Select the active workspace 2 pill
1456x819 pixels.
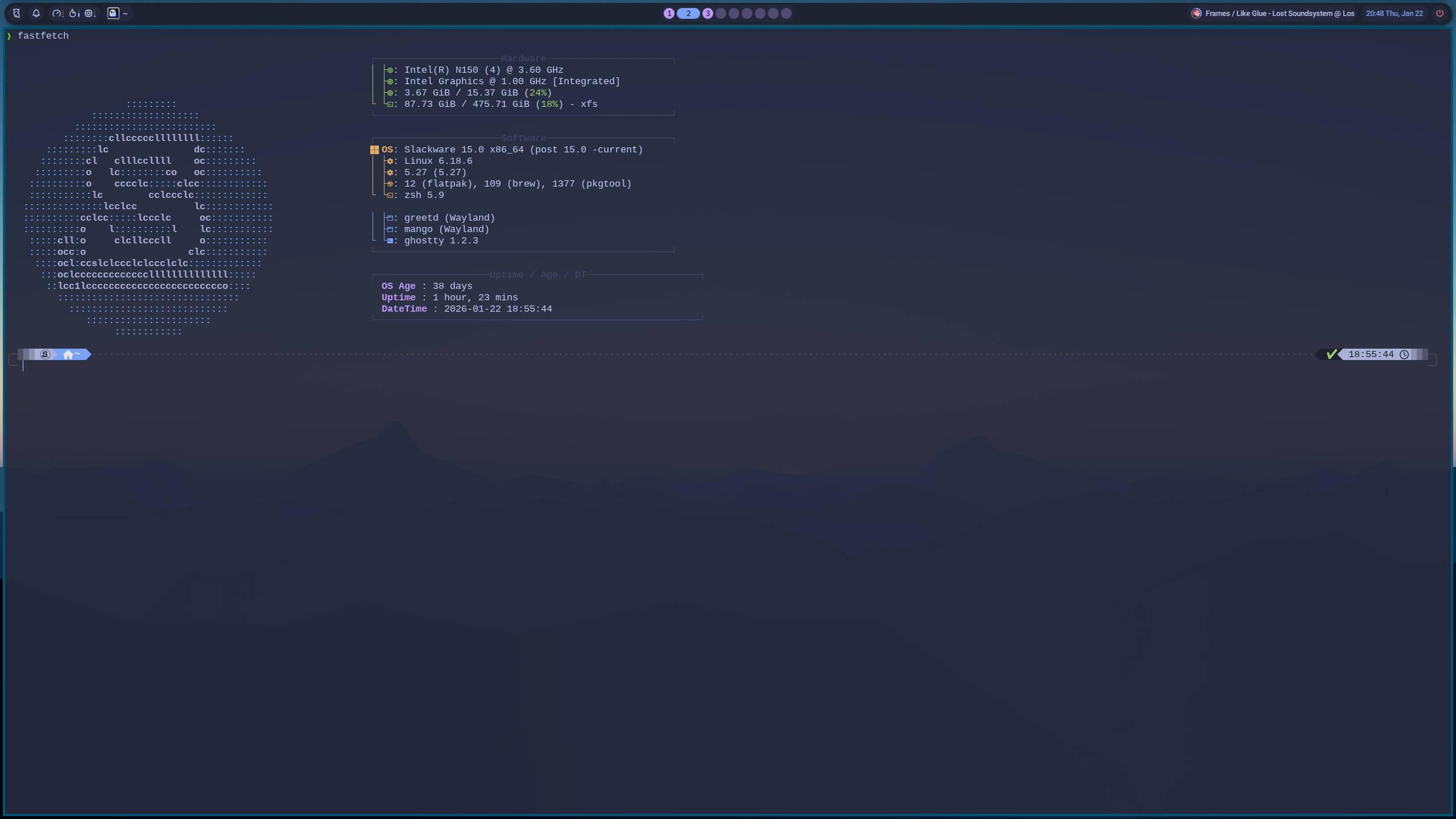tap(688, 13)
